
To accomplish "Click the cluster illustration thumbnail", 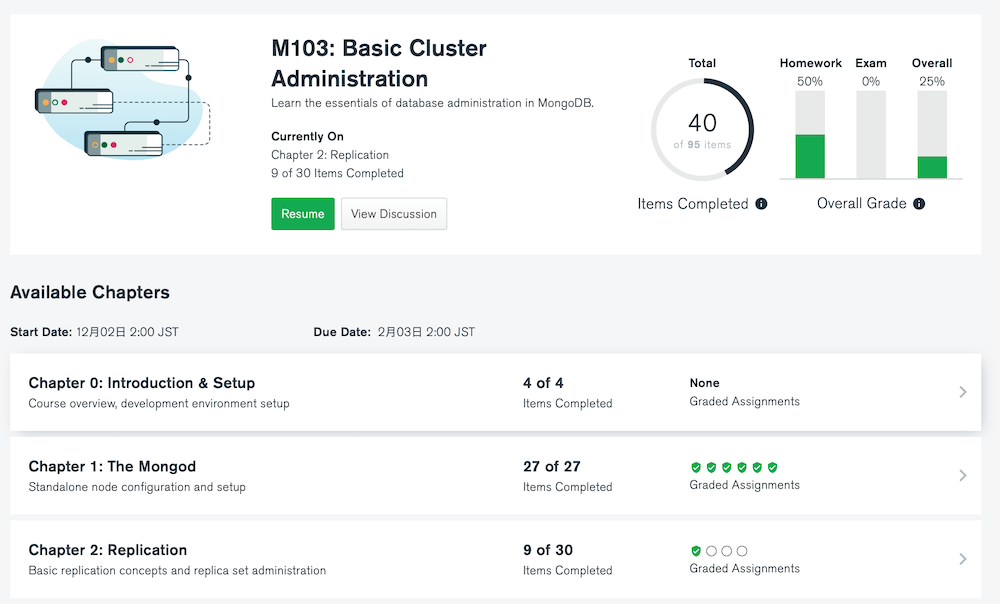I will pyautogui.click(x=122, y=99).
